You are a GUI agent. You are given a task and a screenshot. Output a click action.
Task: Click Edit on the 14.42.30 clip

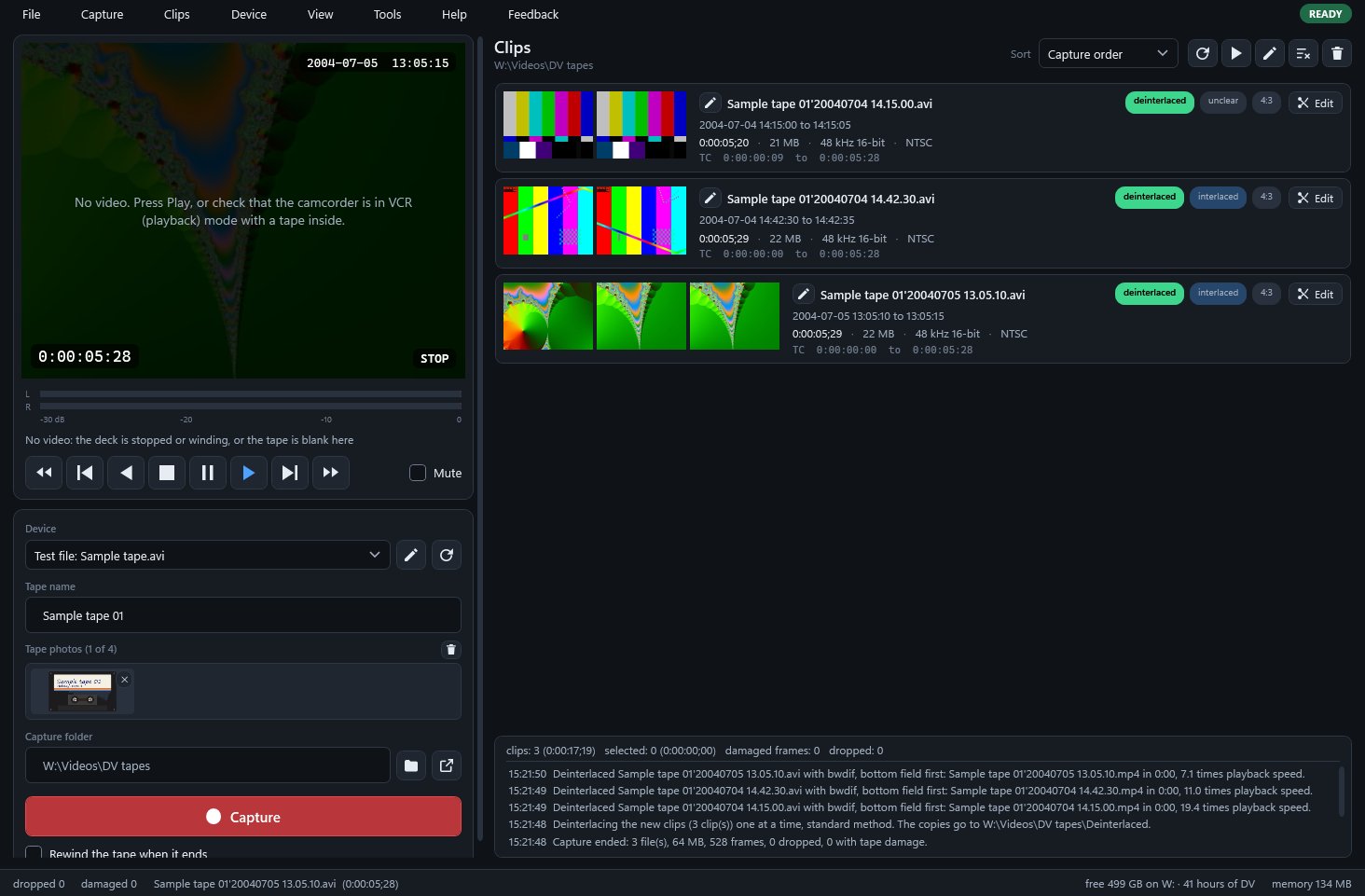[x=1316, y=198]
